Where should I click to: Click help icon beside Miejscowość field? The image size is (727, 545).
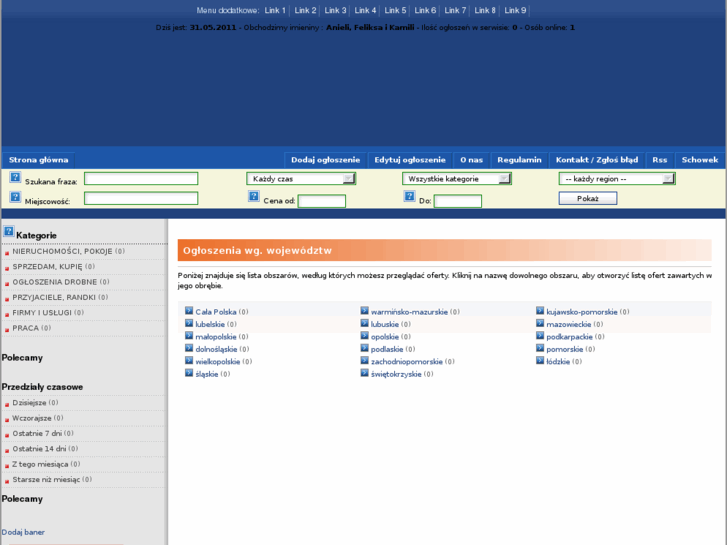[x=15, y=197]
